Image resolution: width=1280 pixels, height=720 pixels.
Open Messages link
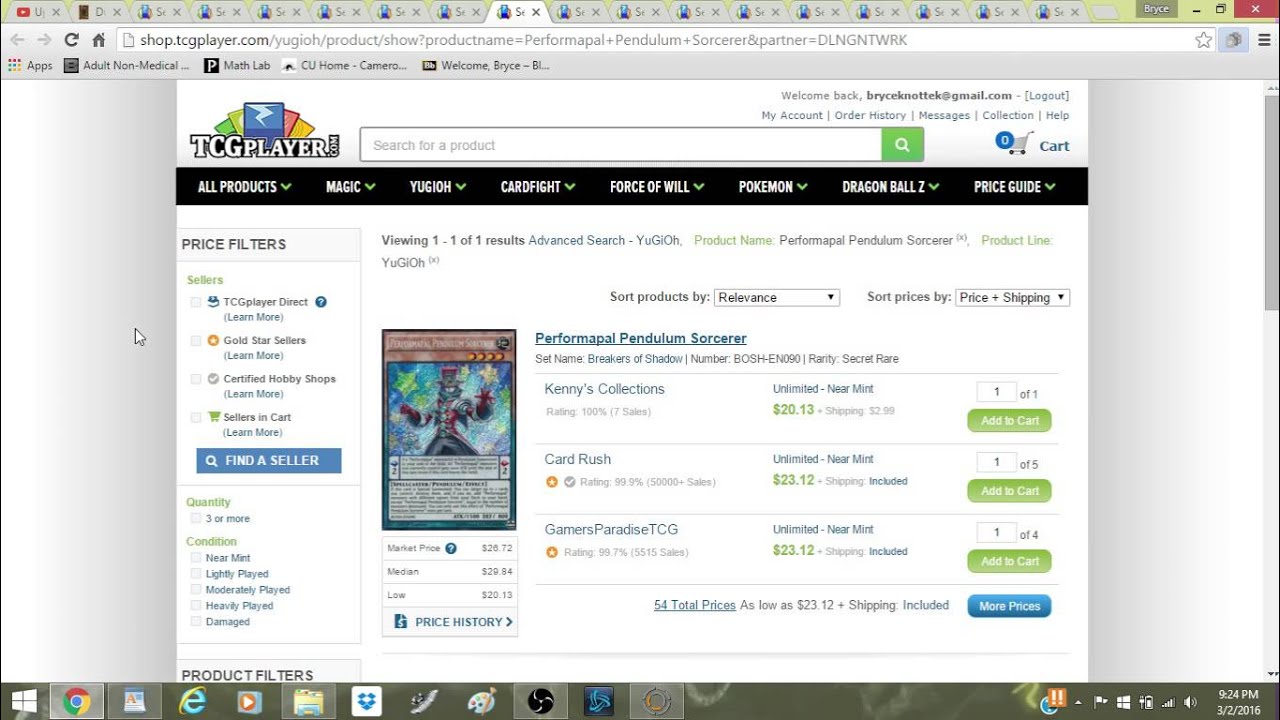(944, 115)
